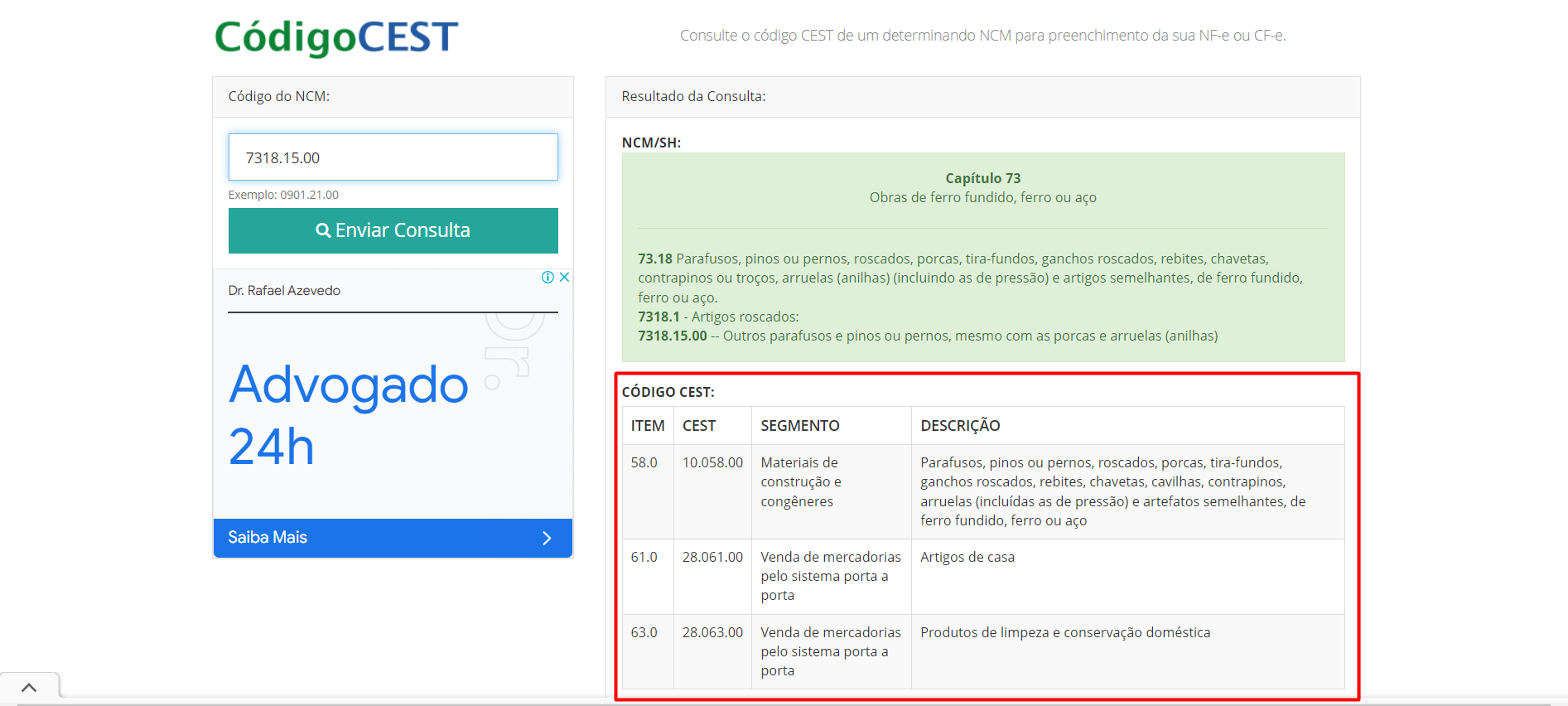Click the DESCRIÇÃO column header
1568x706 pixels.
(960, 426)
